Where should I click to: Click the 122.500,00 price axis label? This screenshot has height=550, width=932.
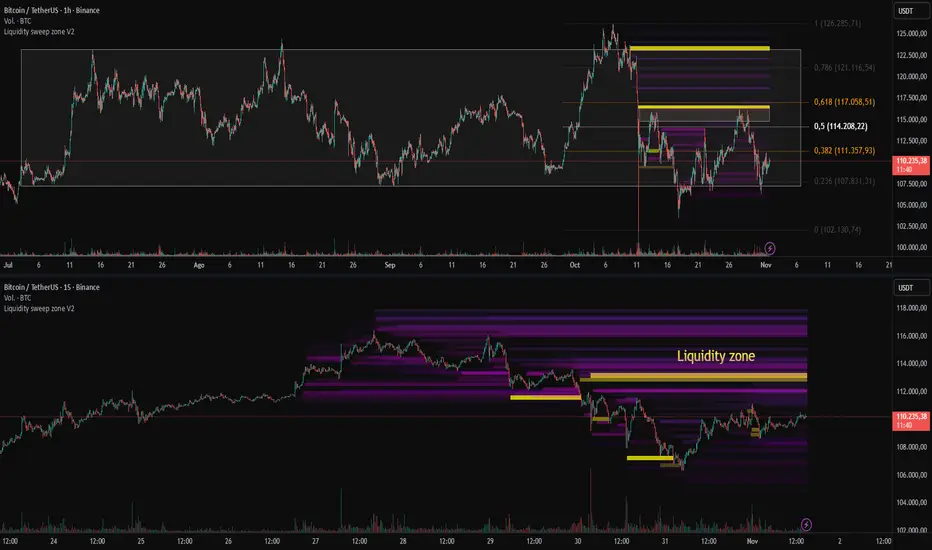pos(912,55)
